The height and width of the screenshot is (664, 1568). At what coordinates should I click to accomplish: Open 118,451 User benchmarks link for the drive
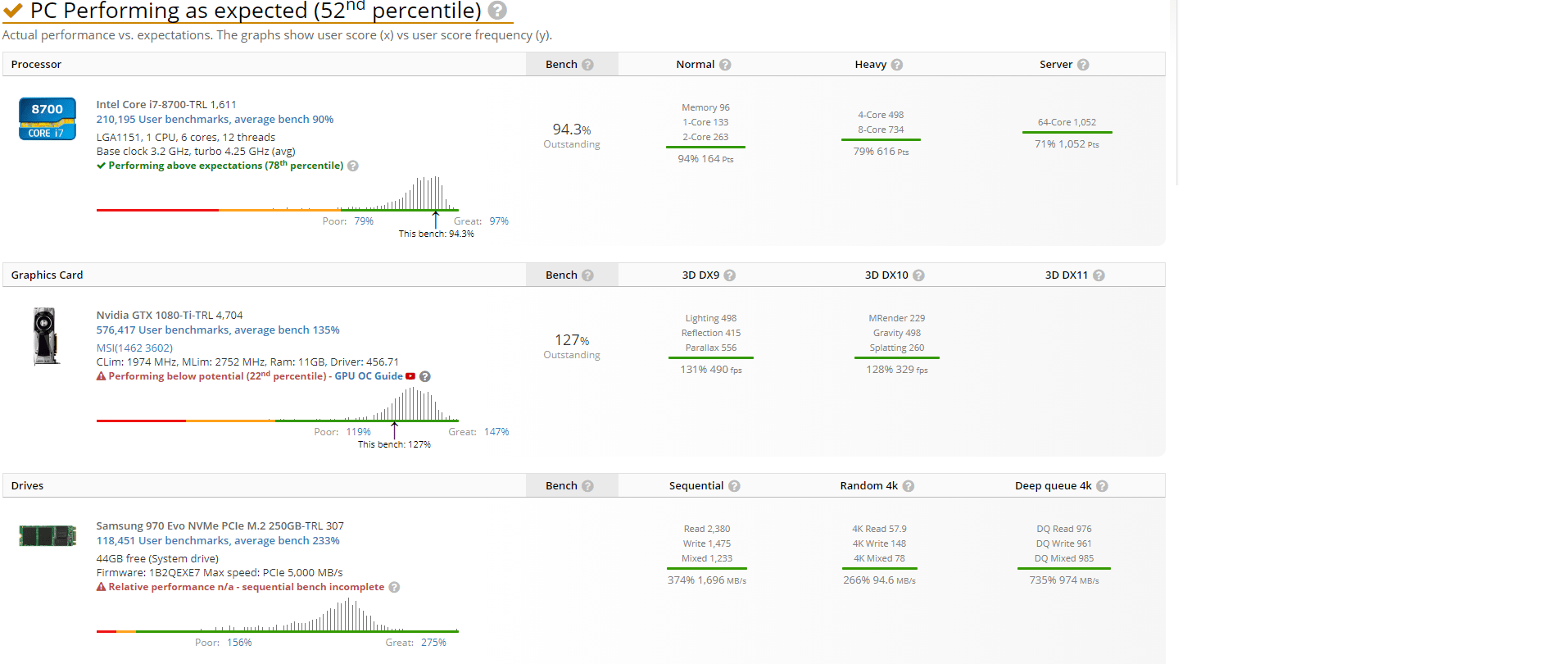pos(218,541)
